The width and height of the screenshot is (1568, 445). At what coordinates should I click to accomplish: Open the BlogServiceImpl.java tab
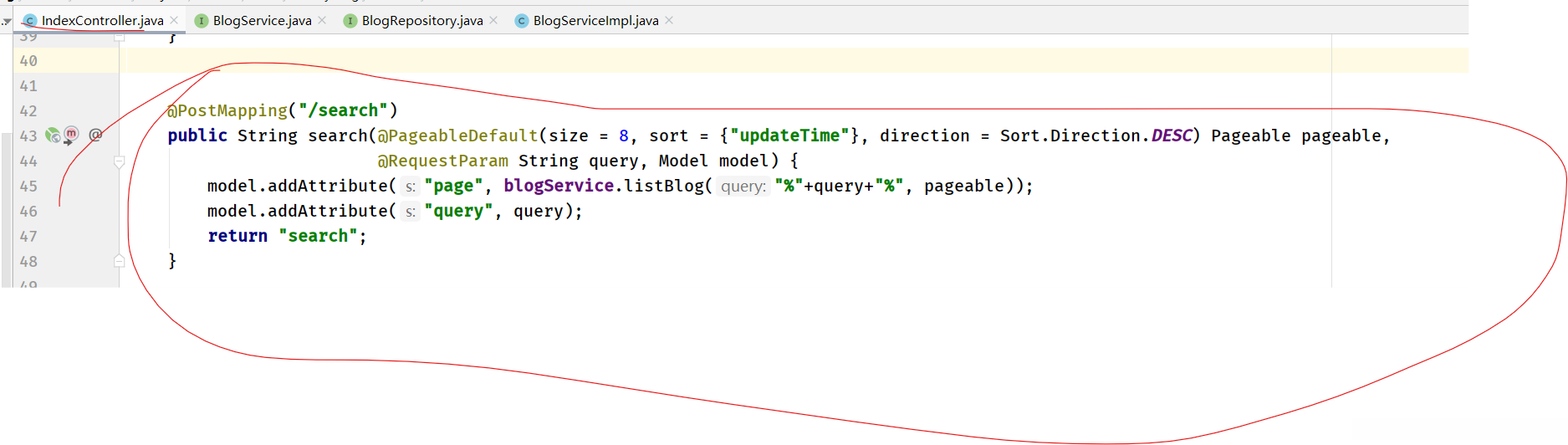point(595,21)
